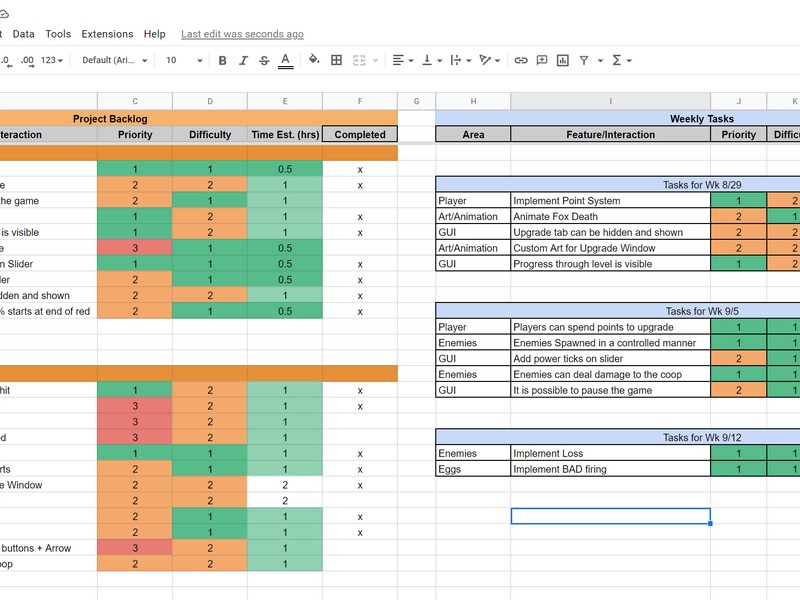Screen dimensions: 800x600
Task: Open the Data menu
Action: [23, 34]
